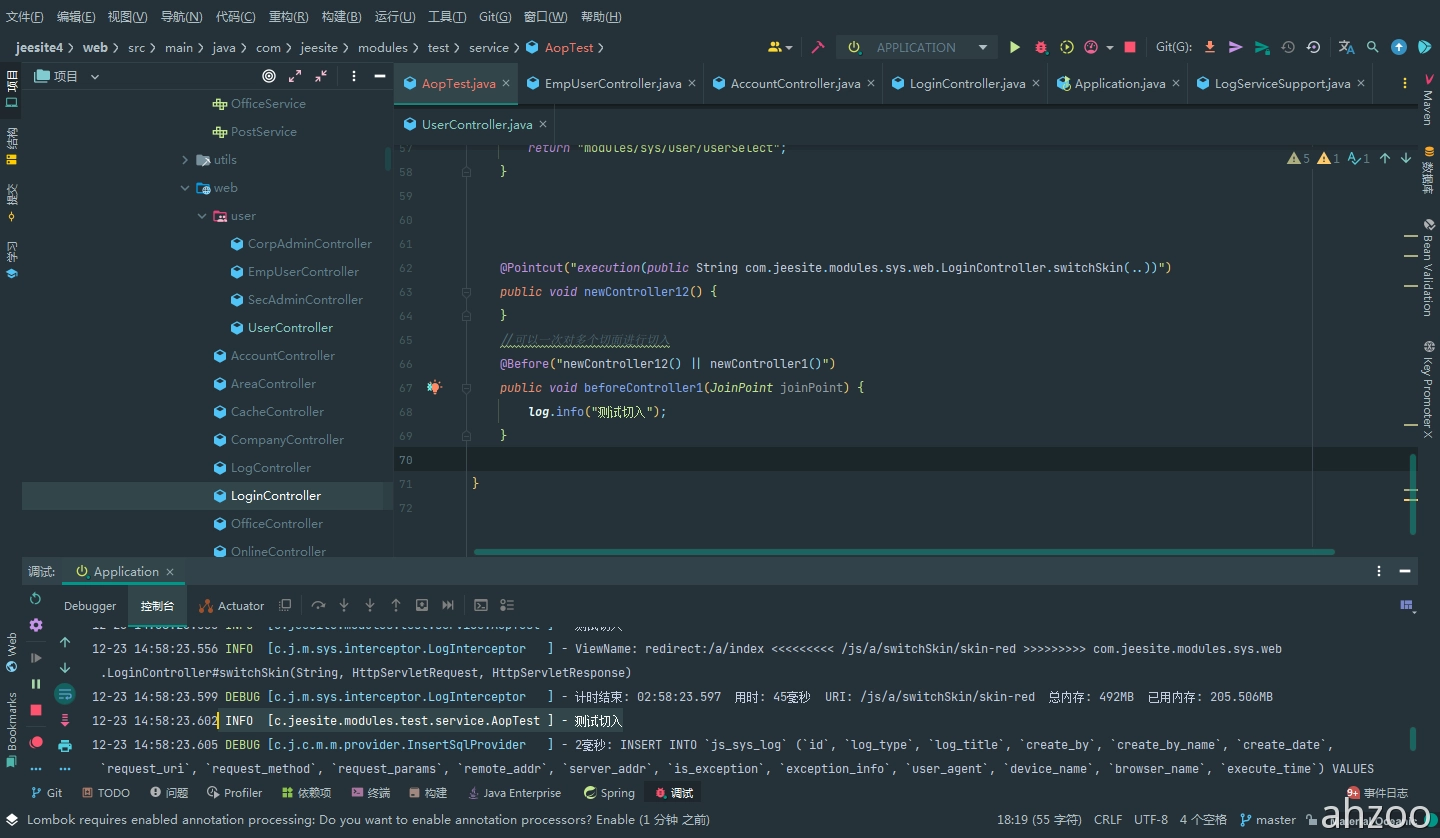Switch to the LoginController.java editor tab

click(x=966, y=84)
